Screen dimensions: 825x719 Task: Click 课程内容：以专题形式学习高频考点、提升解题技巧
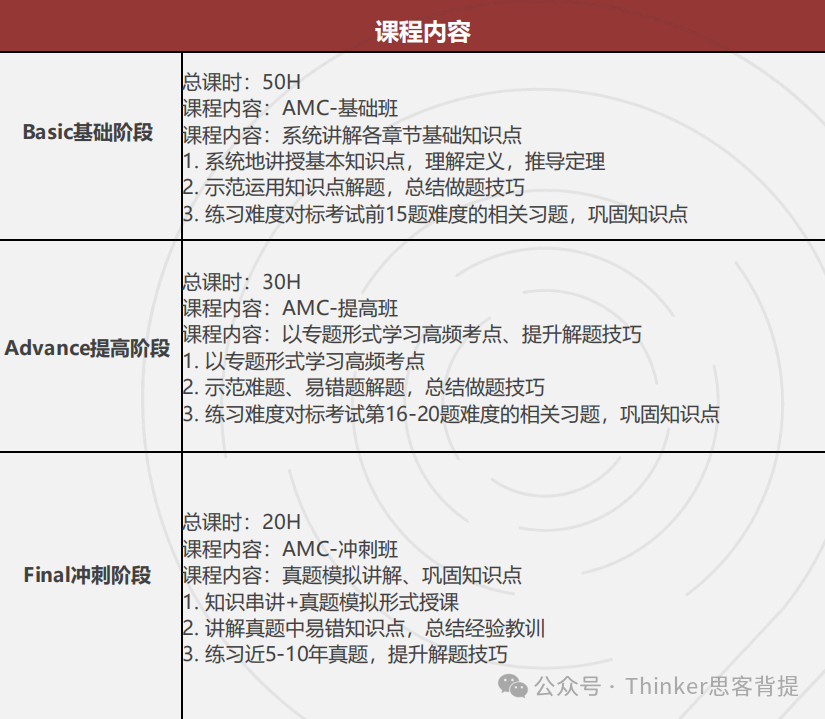(x=412, y=335)
